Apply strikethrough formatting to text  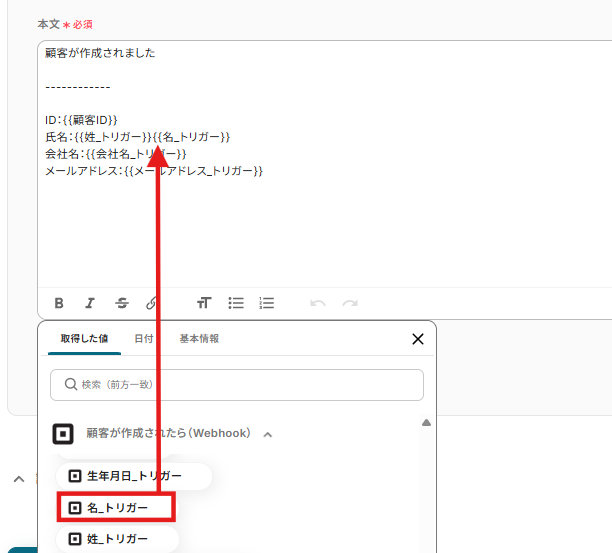pyautogui.click(x=122, y=303)
